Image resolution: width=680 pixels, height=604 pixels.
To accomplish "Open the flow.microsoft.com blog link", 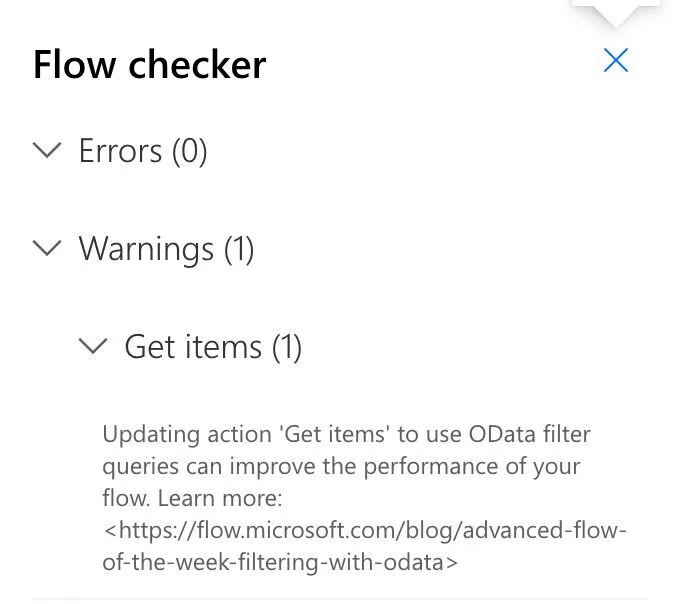I will click(x=366, y=529).
